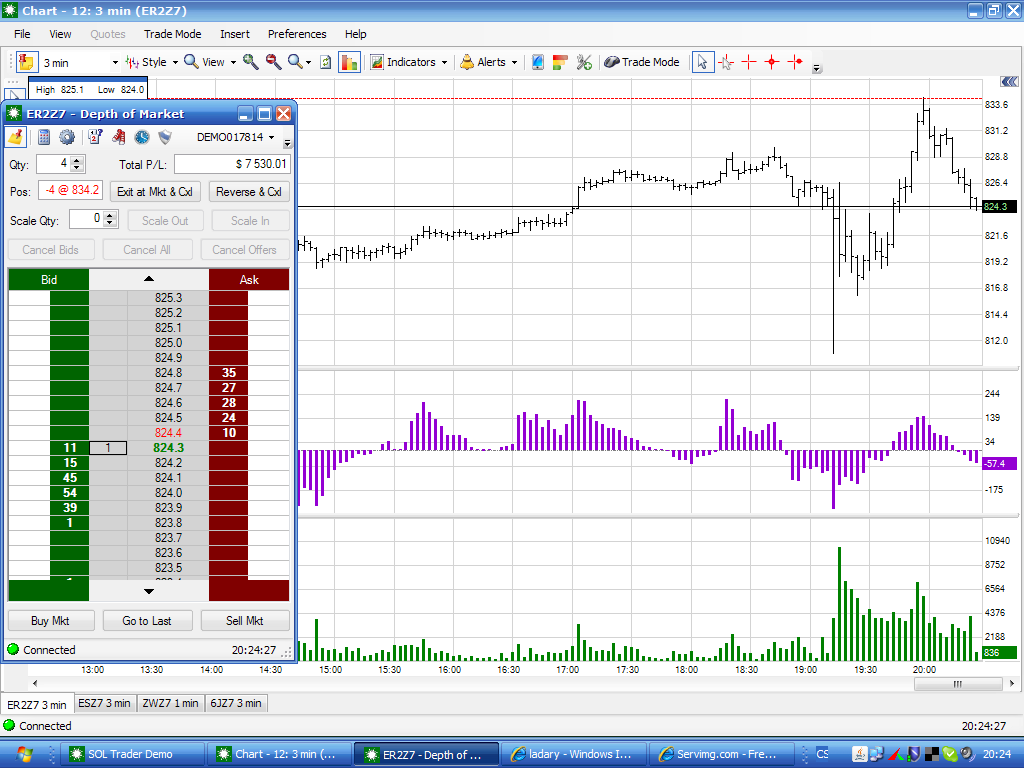The height and width of the screenshot is (768, 1024).
Task: Expand the Style dropdown arrow
Action: [175, 63]
